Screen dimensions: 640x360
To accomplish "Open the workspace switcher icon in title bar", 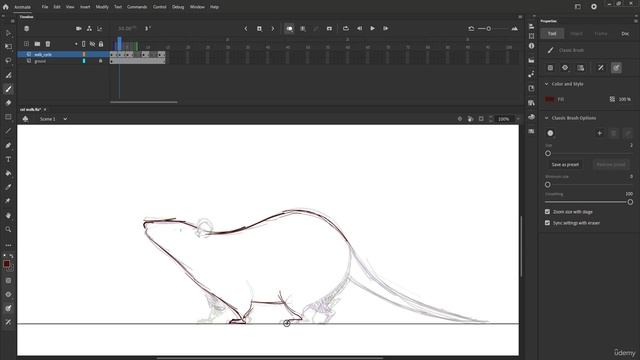I will pyautogui.click(x=578, y=7).
